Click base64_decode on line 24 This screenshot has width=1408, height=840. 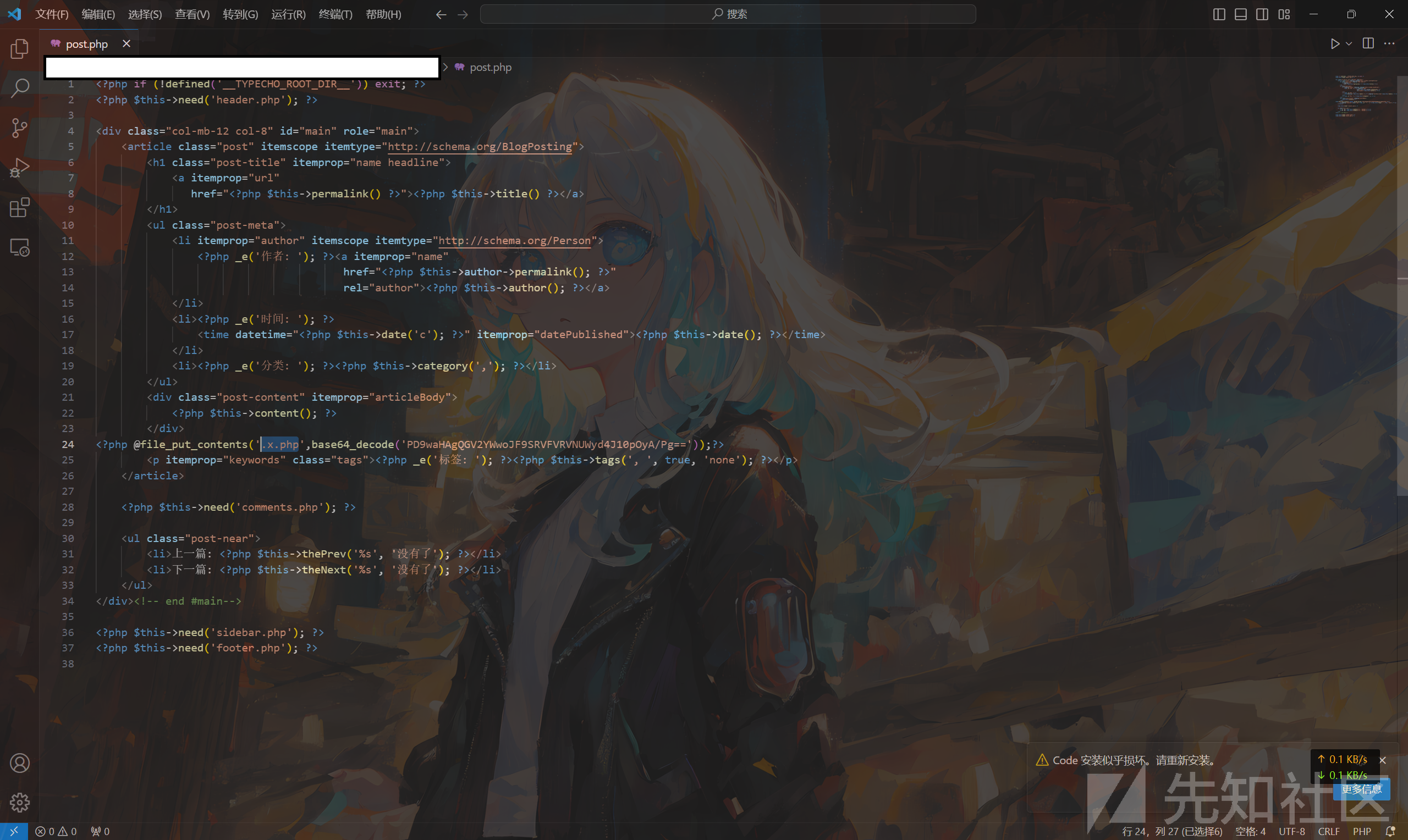[352, 444]
